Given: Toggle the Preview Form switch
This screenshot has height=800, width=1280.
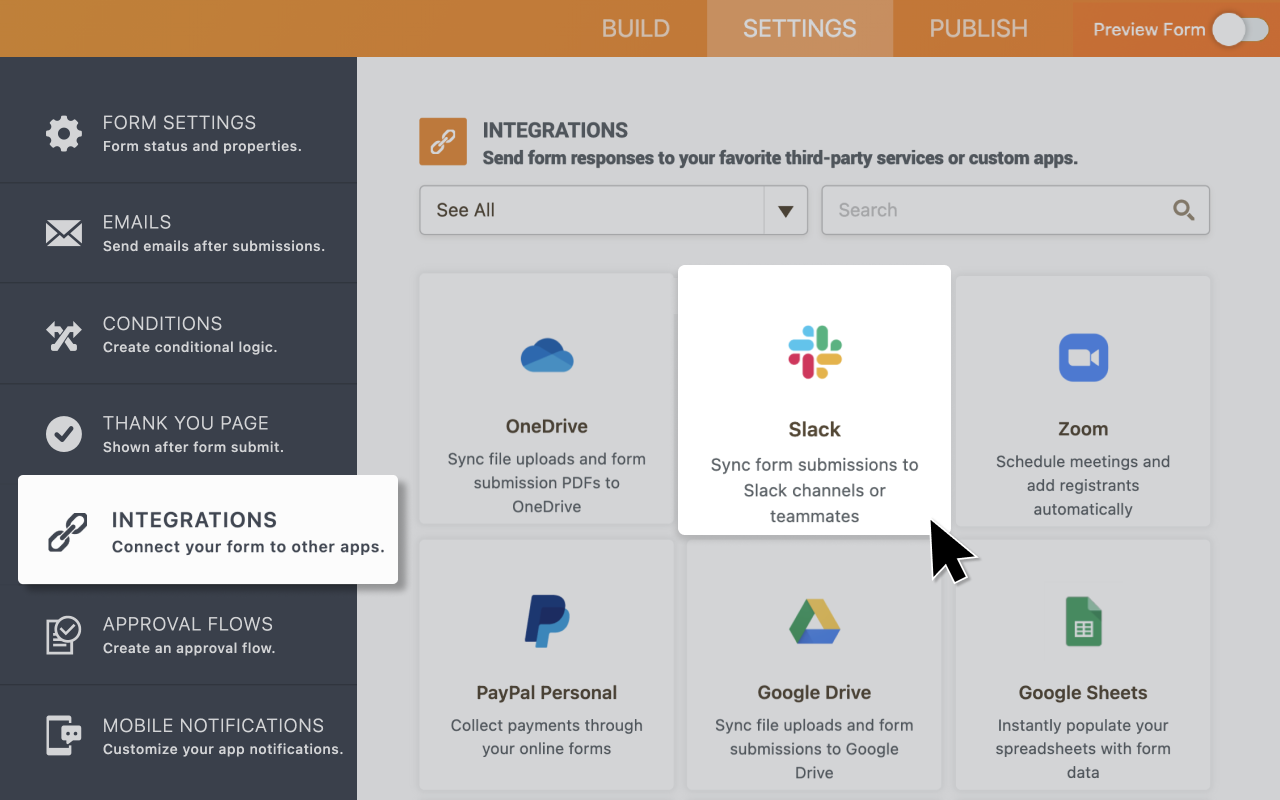Looking at the screenshot, I should click(1240, 30).
